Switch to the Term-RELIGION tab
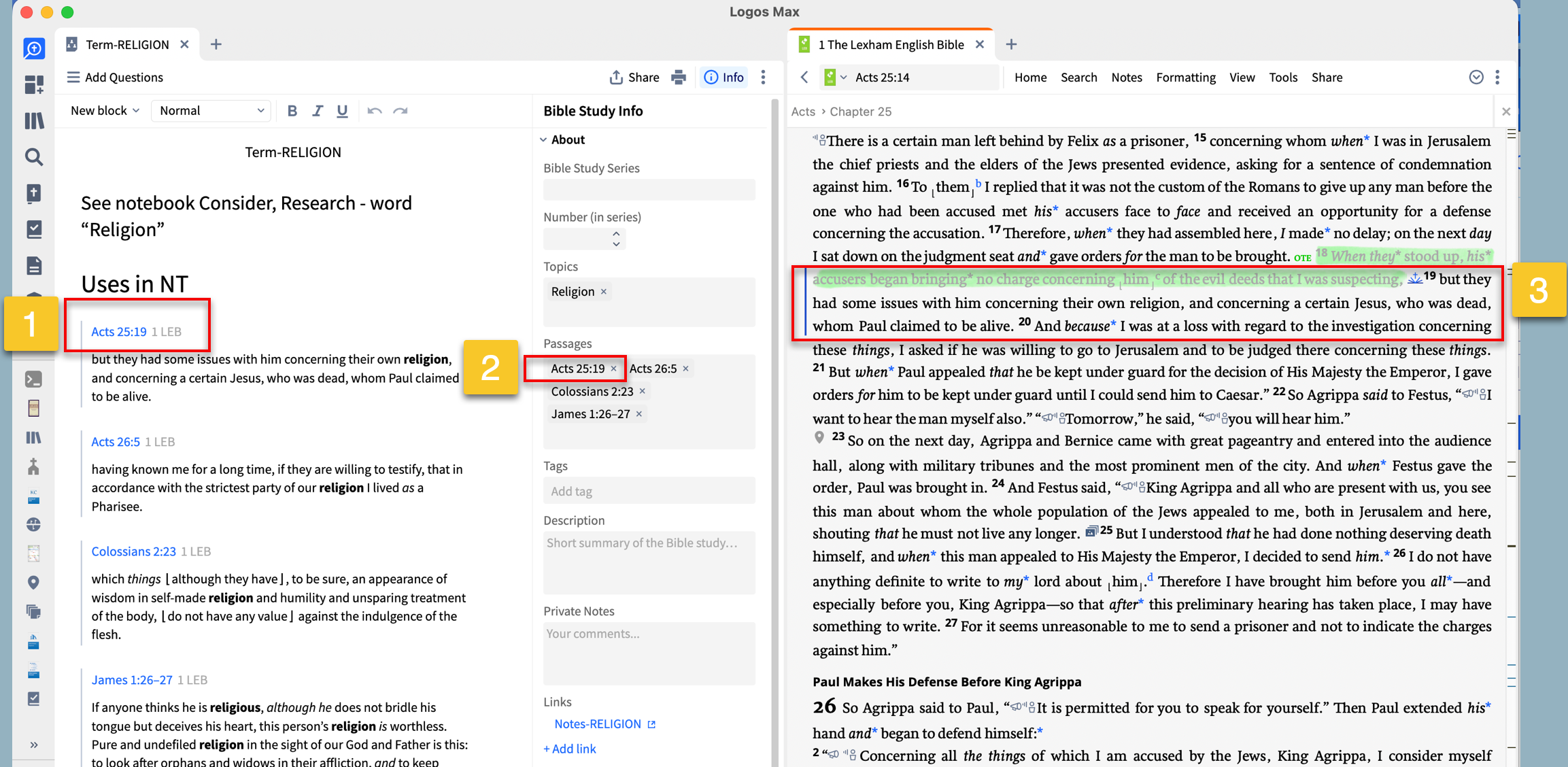This screenshot has width=1568, height=767. pyautogui.click(x=127, y=45)
